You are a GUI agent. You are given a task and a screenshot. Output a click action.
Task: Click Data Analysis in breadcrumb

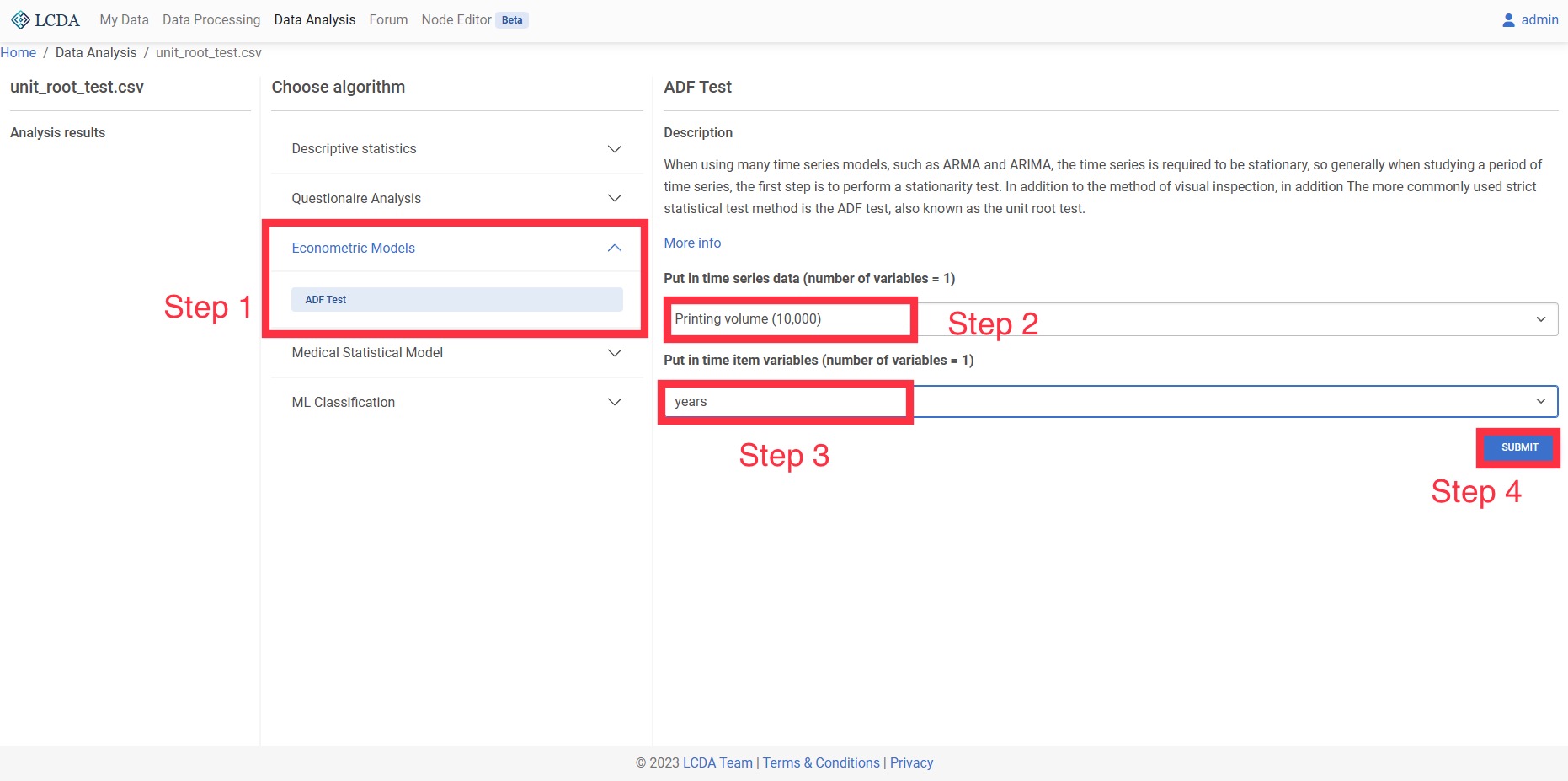(96, 52)
